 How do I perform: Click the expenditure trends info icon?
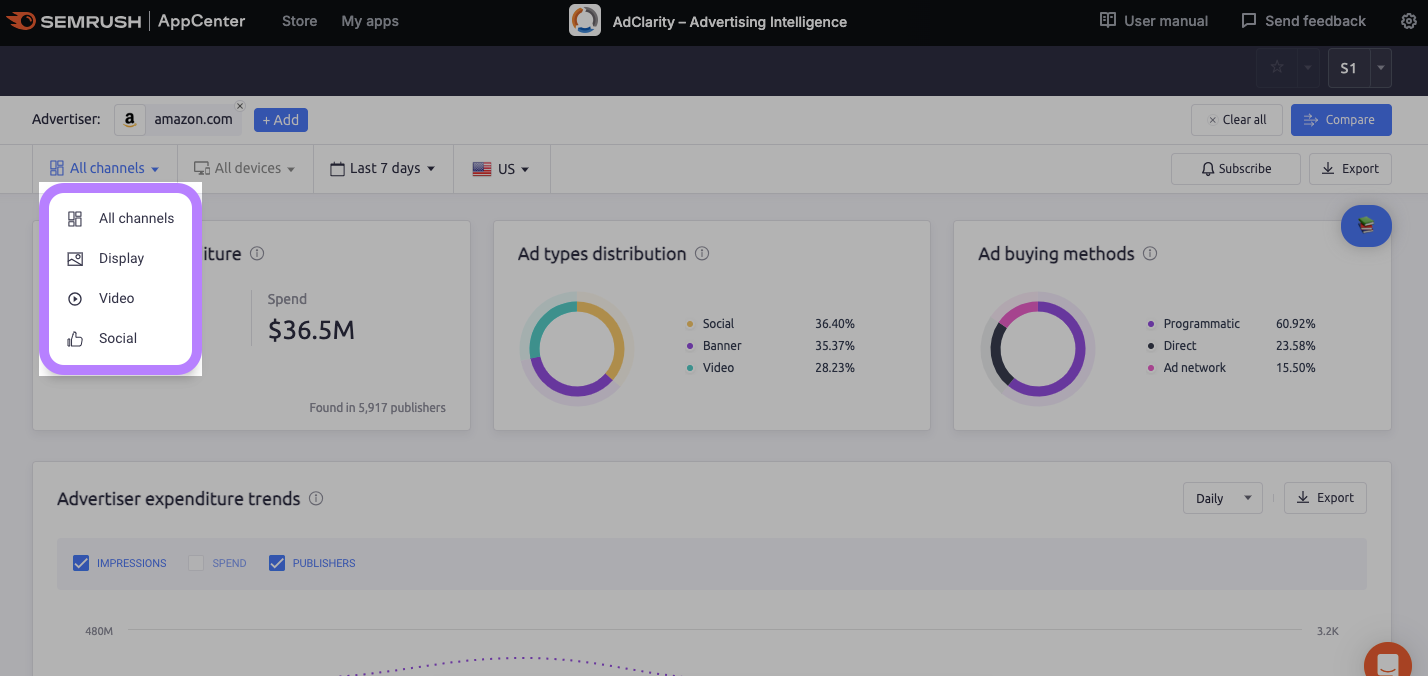(316, 498)
